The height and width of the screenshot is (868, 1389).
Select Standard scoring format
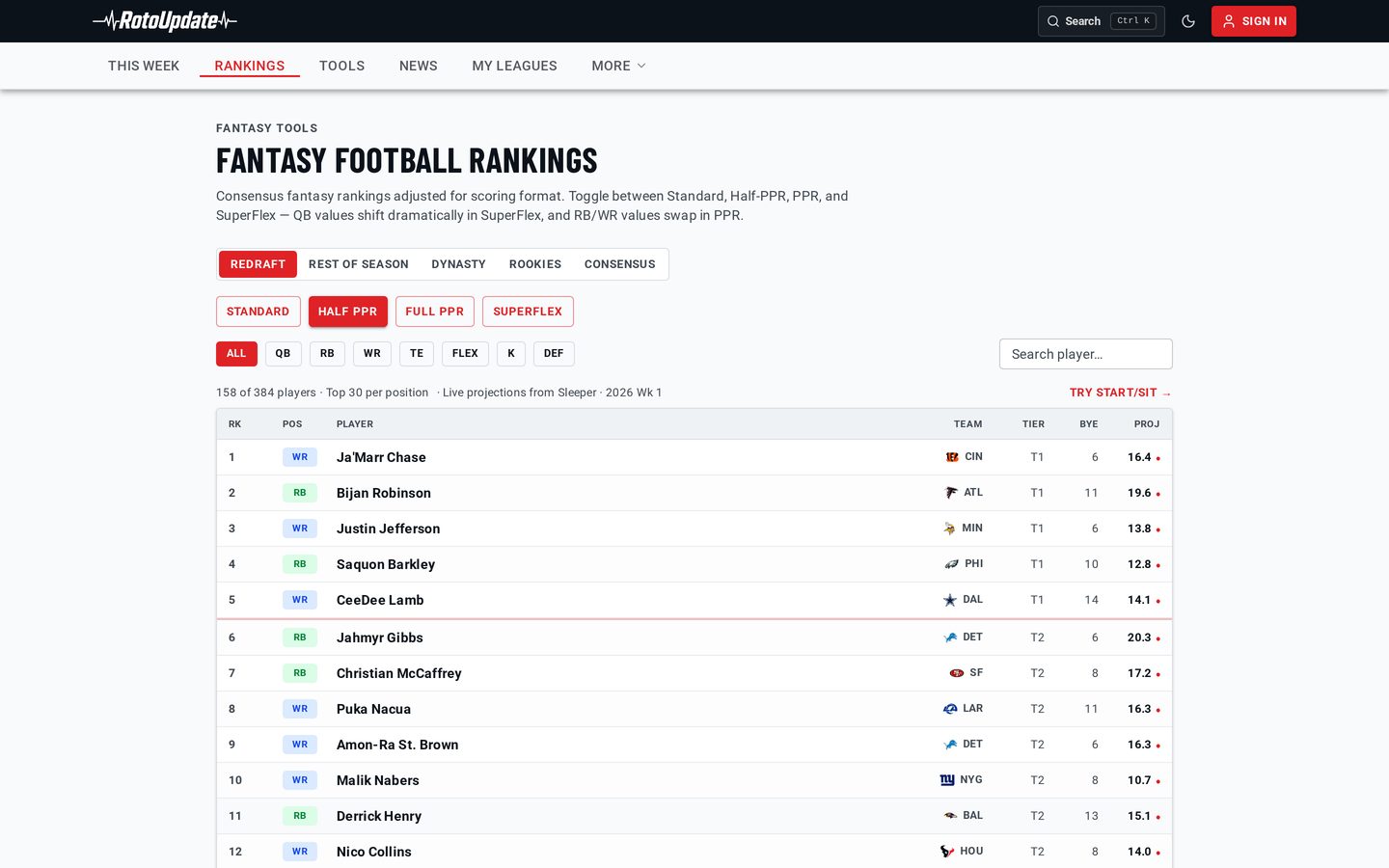pyautogui.click(x=258, y=312)
